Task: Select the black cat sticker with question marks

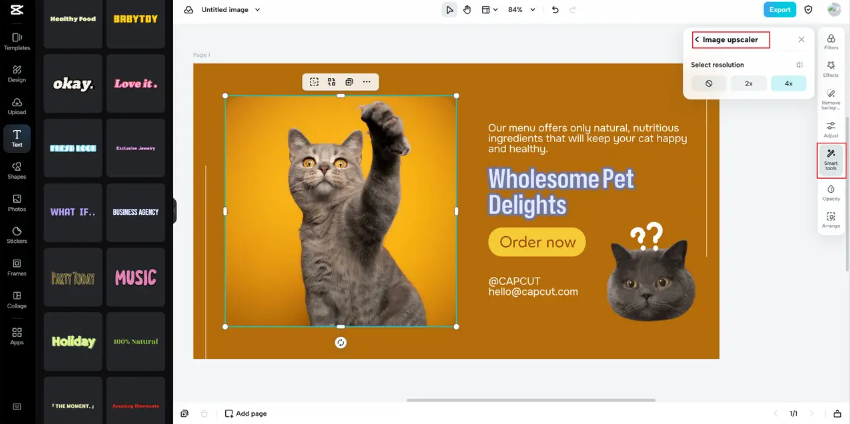Action: coord(651,272)
